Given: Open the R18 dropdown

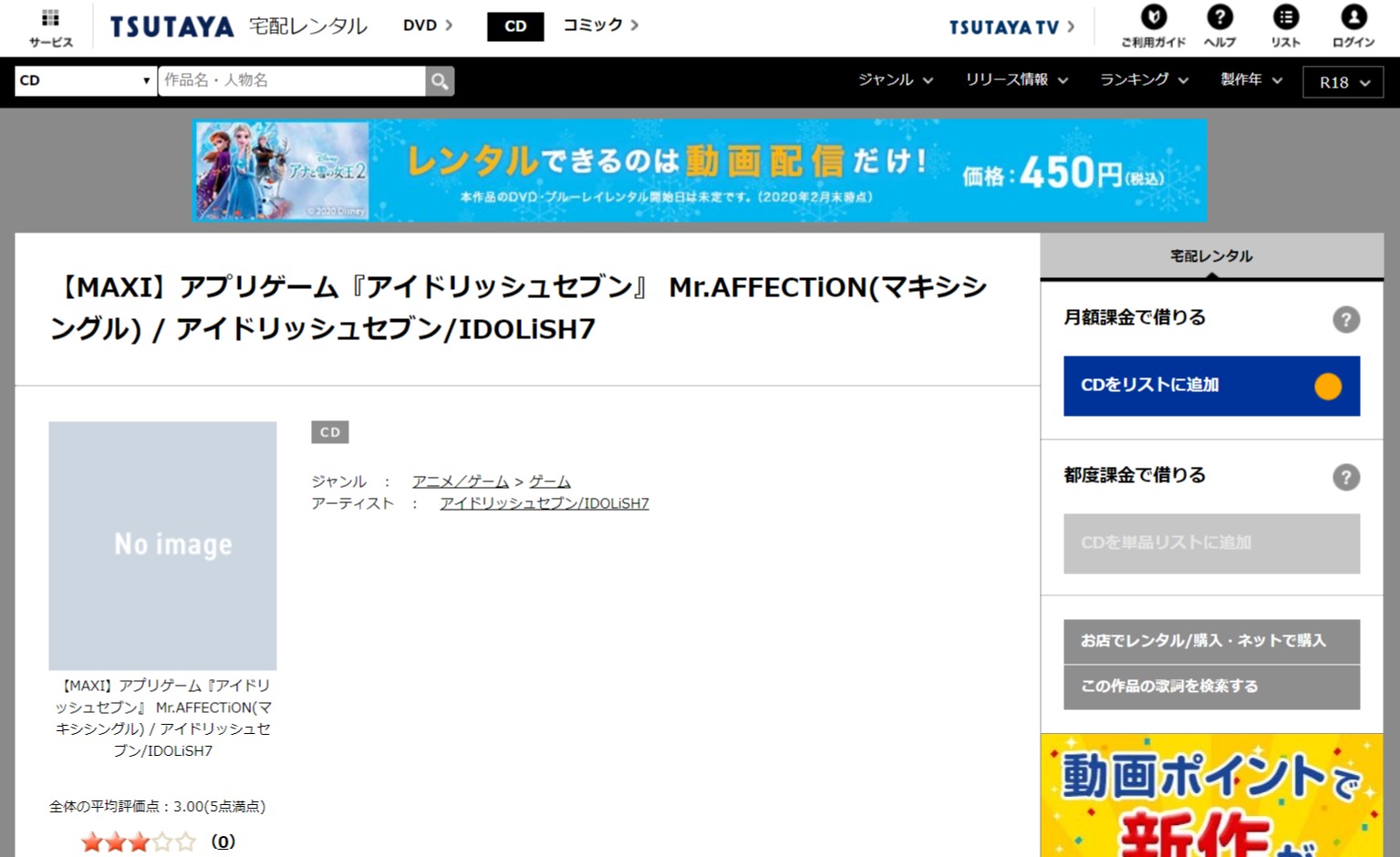Looking at the screenshot, I should (x=1343, y=82).
